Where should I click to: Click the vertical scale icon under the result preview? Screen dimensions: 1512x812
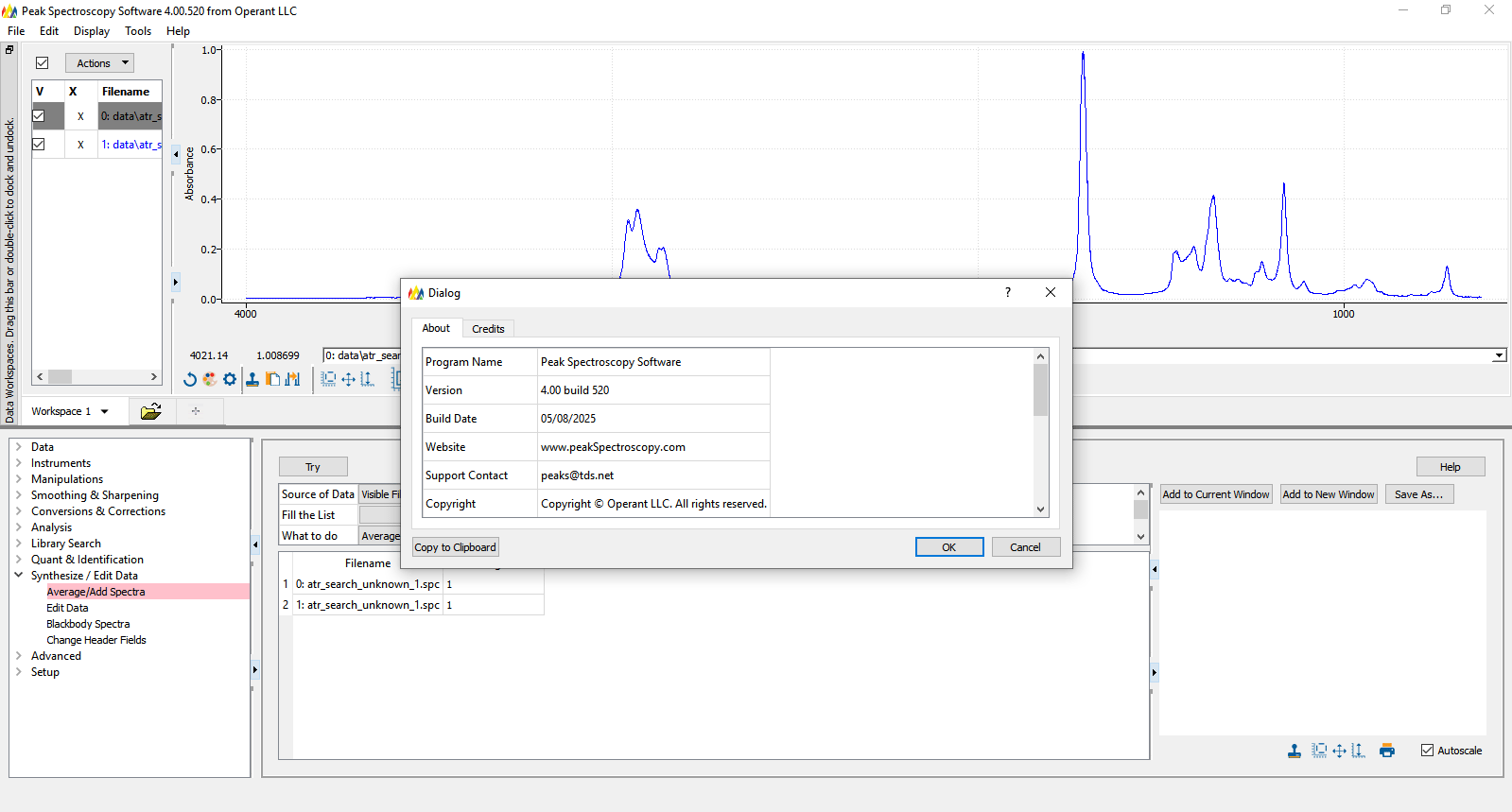tap(1358, 751)
